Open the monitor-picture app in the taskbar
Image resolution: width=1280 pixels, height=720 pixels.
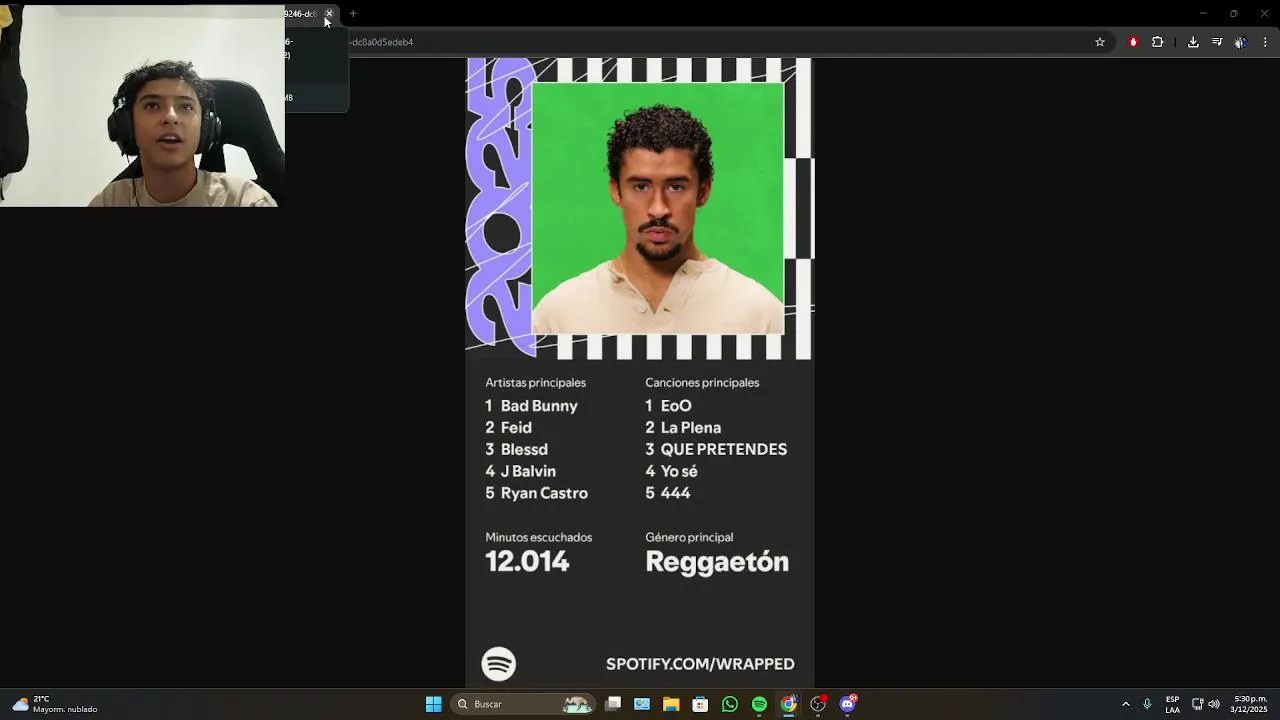[x=642, y=704]
